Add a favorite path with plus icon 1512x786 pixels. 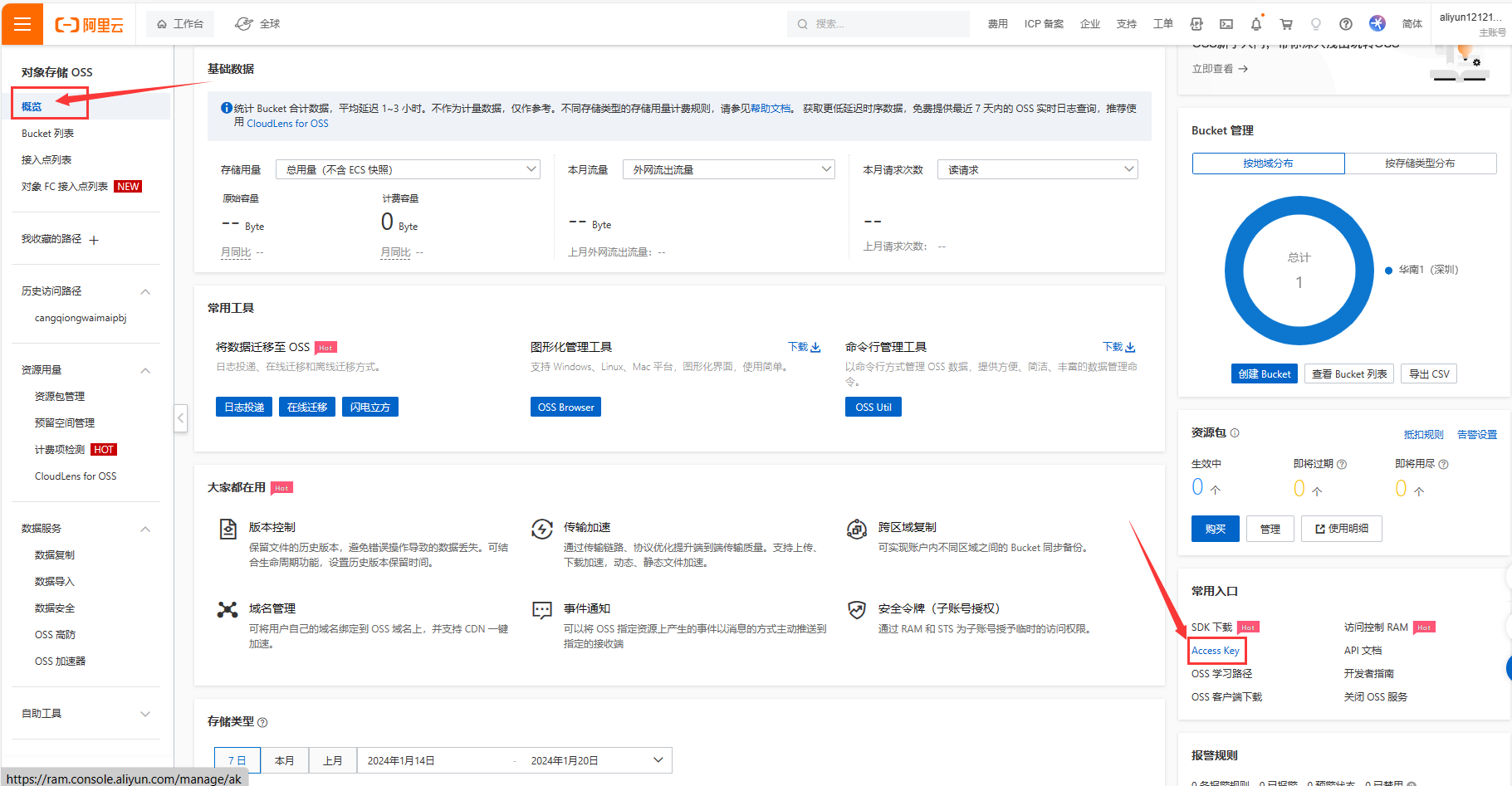94,240
